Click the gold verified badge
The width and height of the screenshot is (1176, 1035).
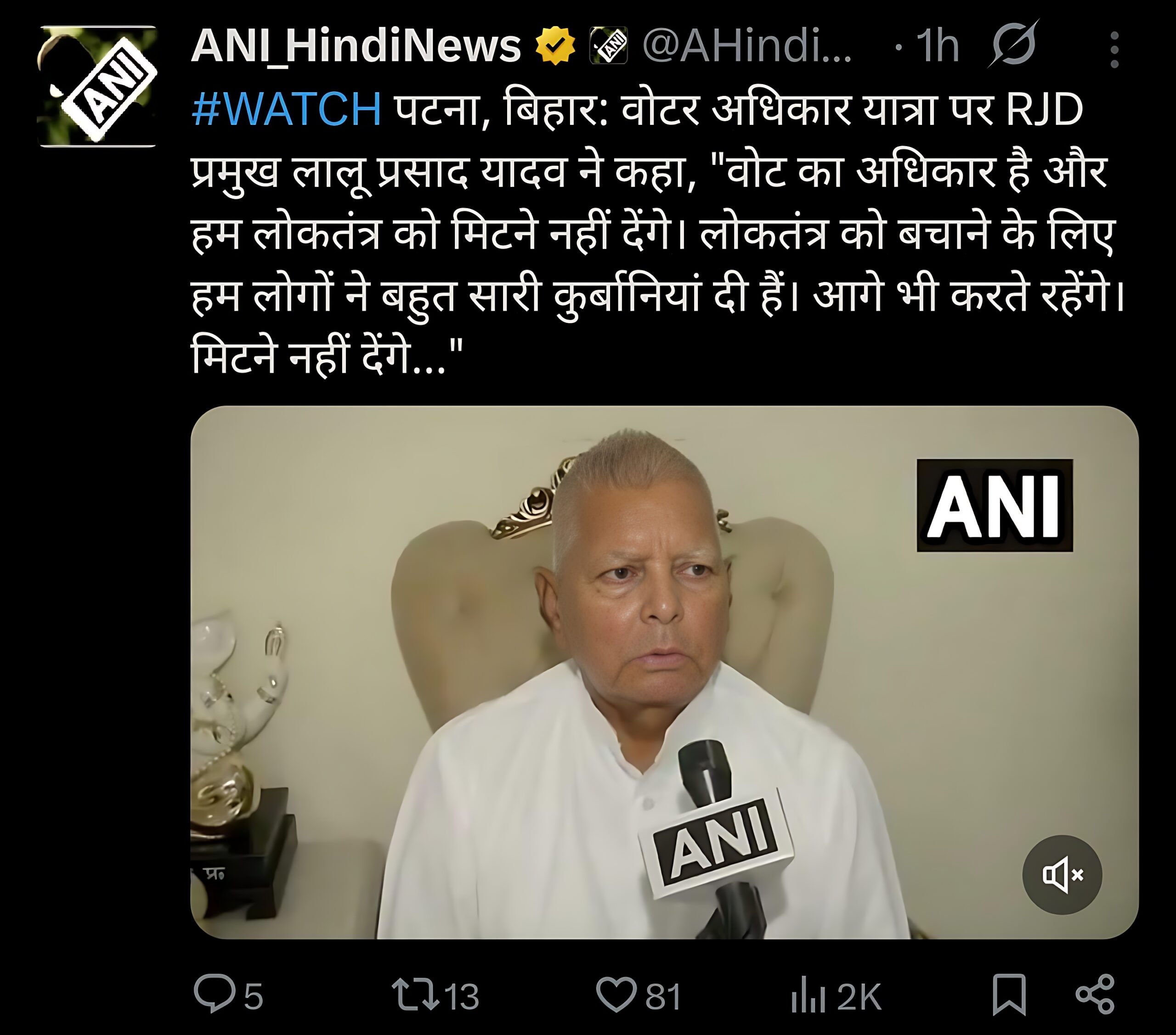(x=555, y=45)
